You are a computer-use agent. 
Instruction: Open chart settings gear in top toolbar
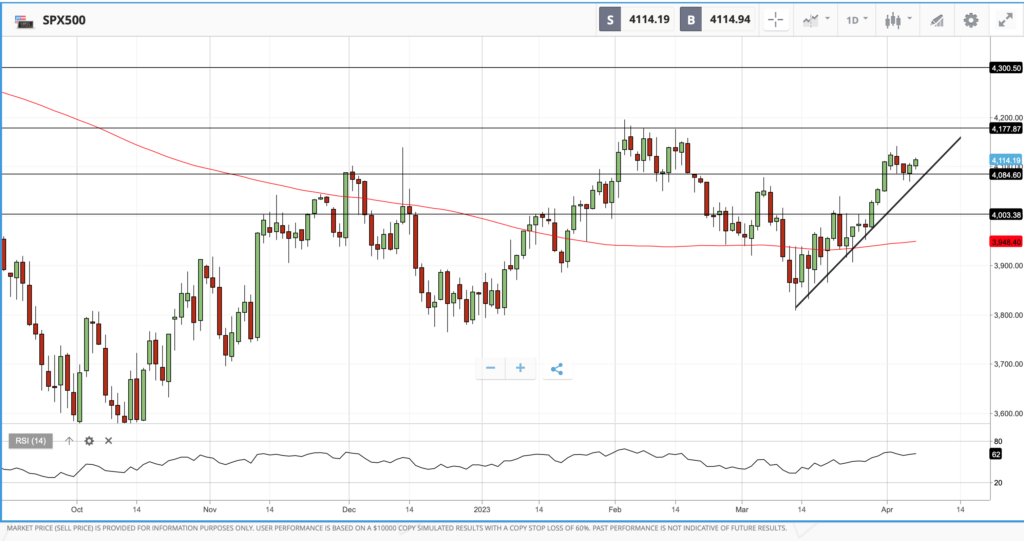point(970,19)
